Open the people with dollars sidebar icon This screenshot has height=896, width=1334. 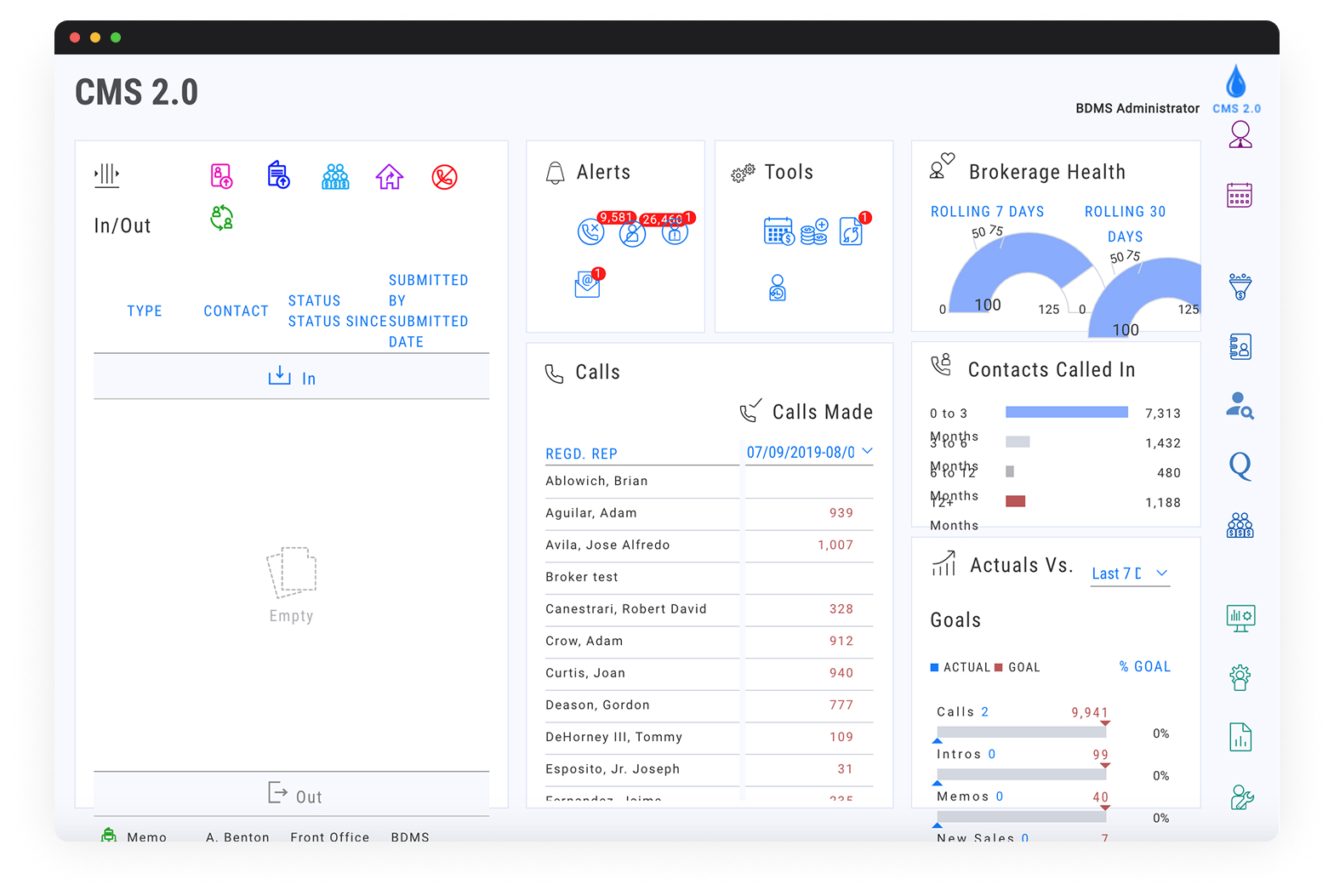(1240, 525)
